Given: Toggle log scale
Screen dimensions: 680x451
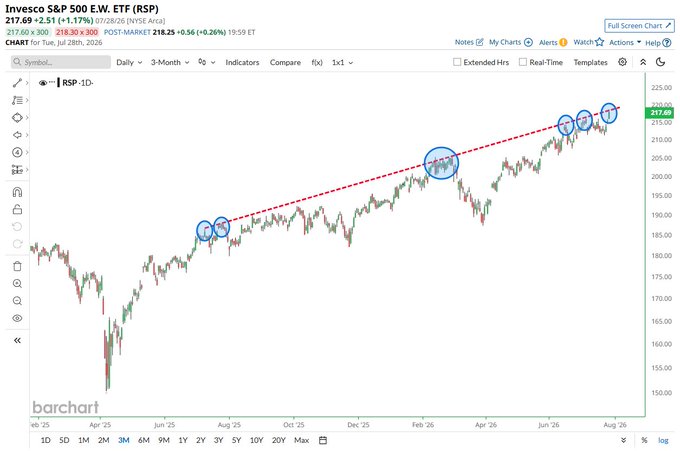Looking at the screenshot, I should click(x=663, y=440).
